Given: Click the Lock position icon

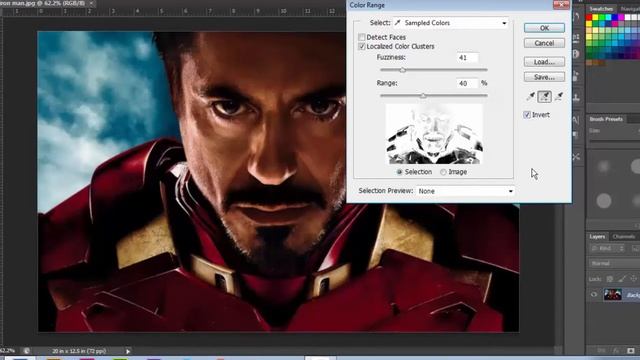Looking at the screenshot, I should [x=633, y=279].
